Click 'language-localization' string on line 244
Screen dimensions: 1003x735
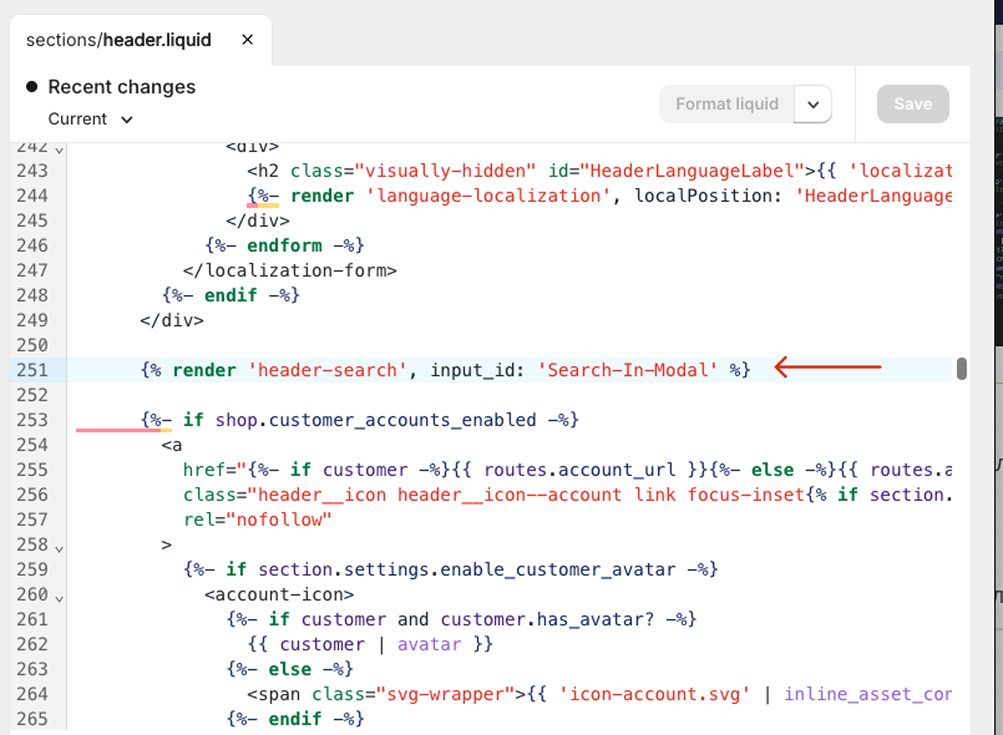(488, 195)
